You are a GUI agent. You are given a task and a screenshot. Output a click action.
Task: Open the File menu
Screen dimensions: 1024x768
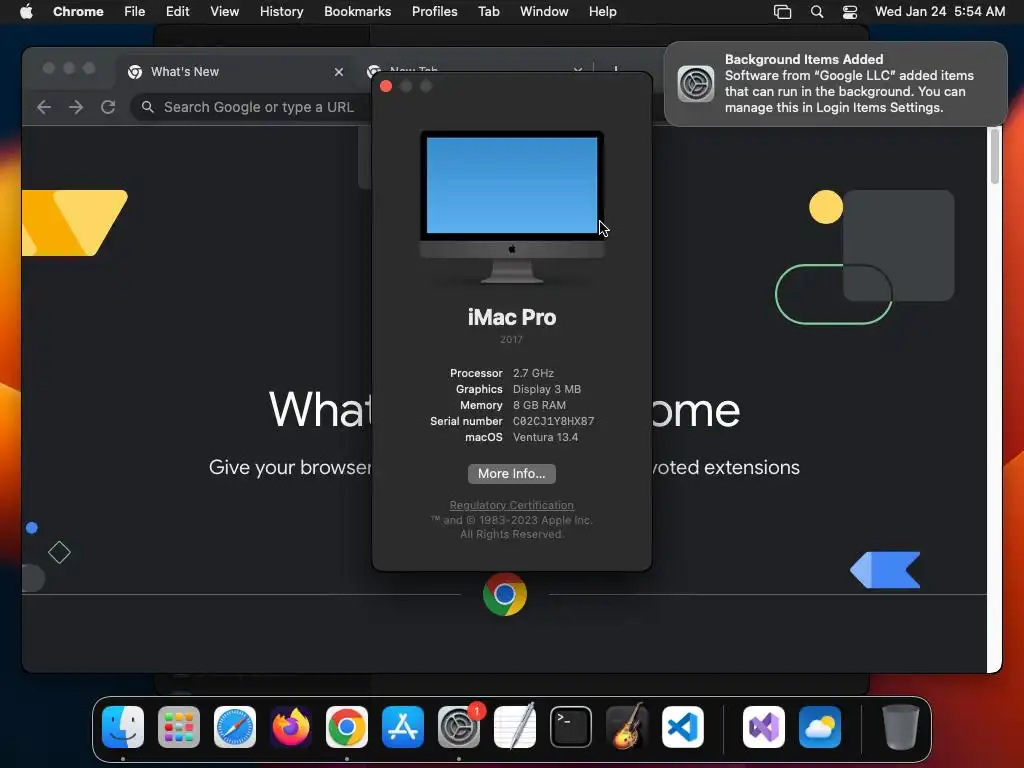pyautogui.click(x=135, y=12)
